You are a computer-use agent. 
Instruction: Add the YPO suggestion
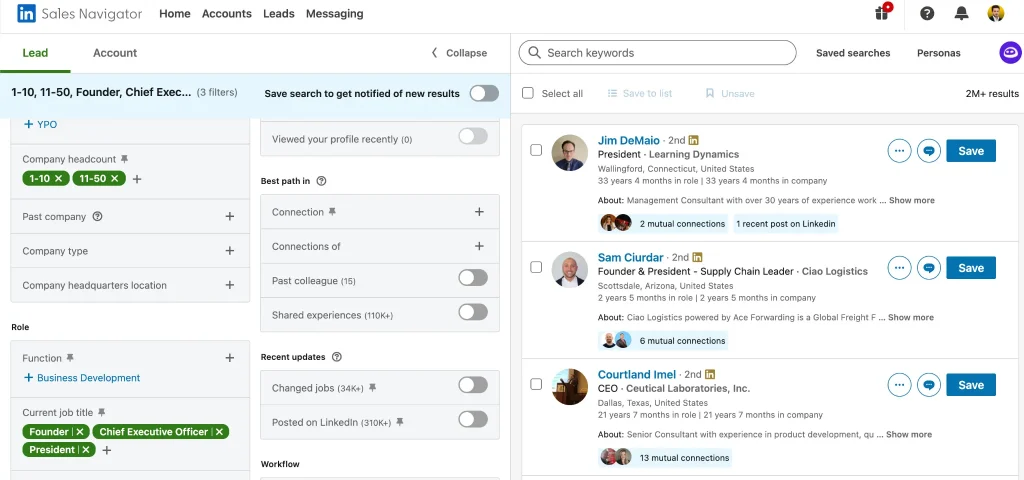click(40, 124)
